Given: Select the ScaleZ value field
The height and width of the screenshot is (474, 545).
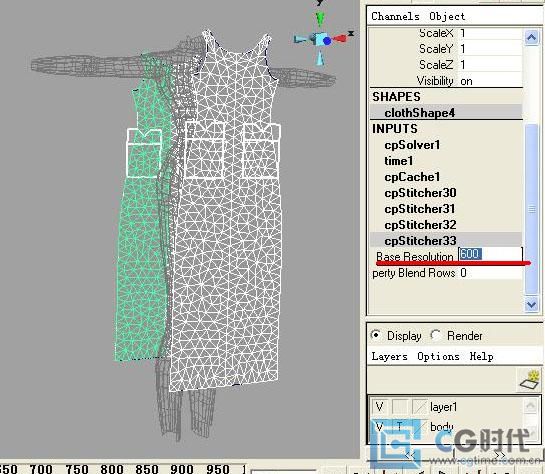Looking at the screenshot, I should pos(490,65).
